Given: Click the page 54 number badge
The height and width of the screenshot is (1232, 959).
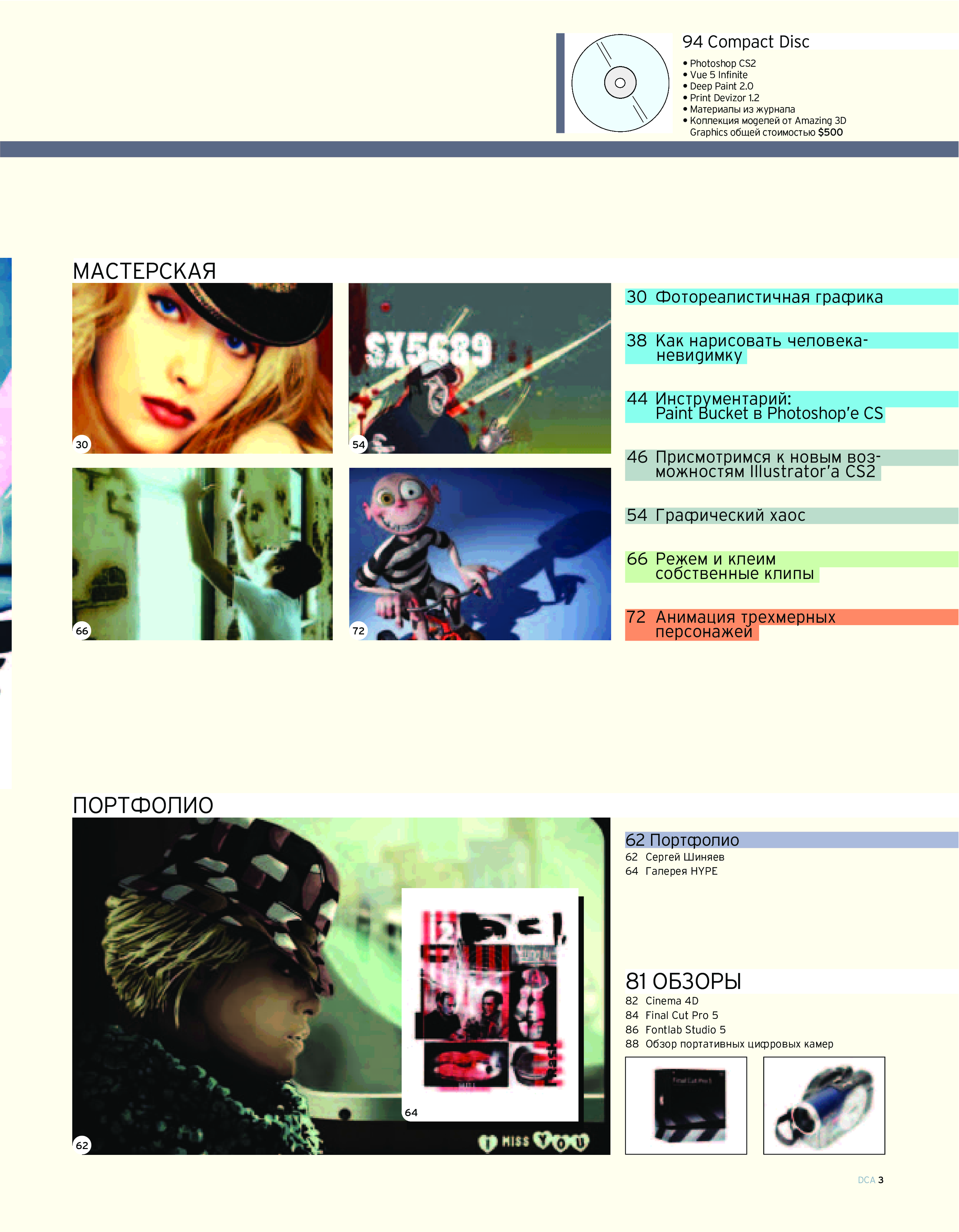Looking at the screenshot, I should pos(359,444).
